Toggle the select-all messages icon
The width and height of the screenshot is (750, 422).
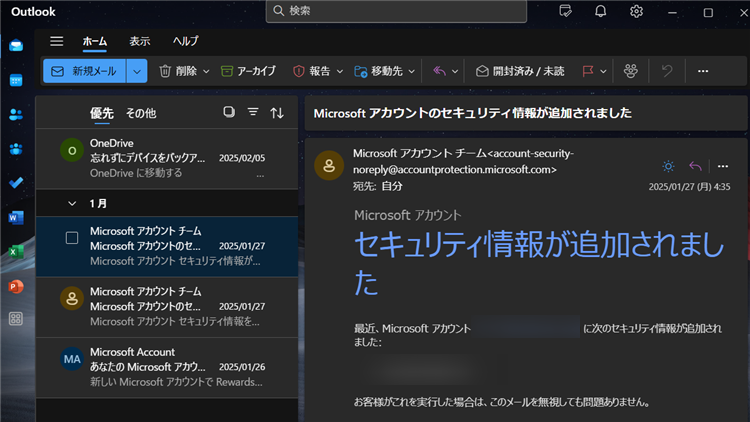tap(229, 113)
